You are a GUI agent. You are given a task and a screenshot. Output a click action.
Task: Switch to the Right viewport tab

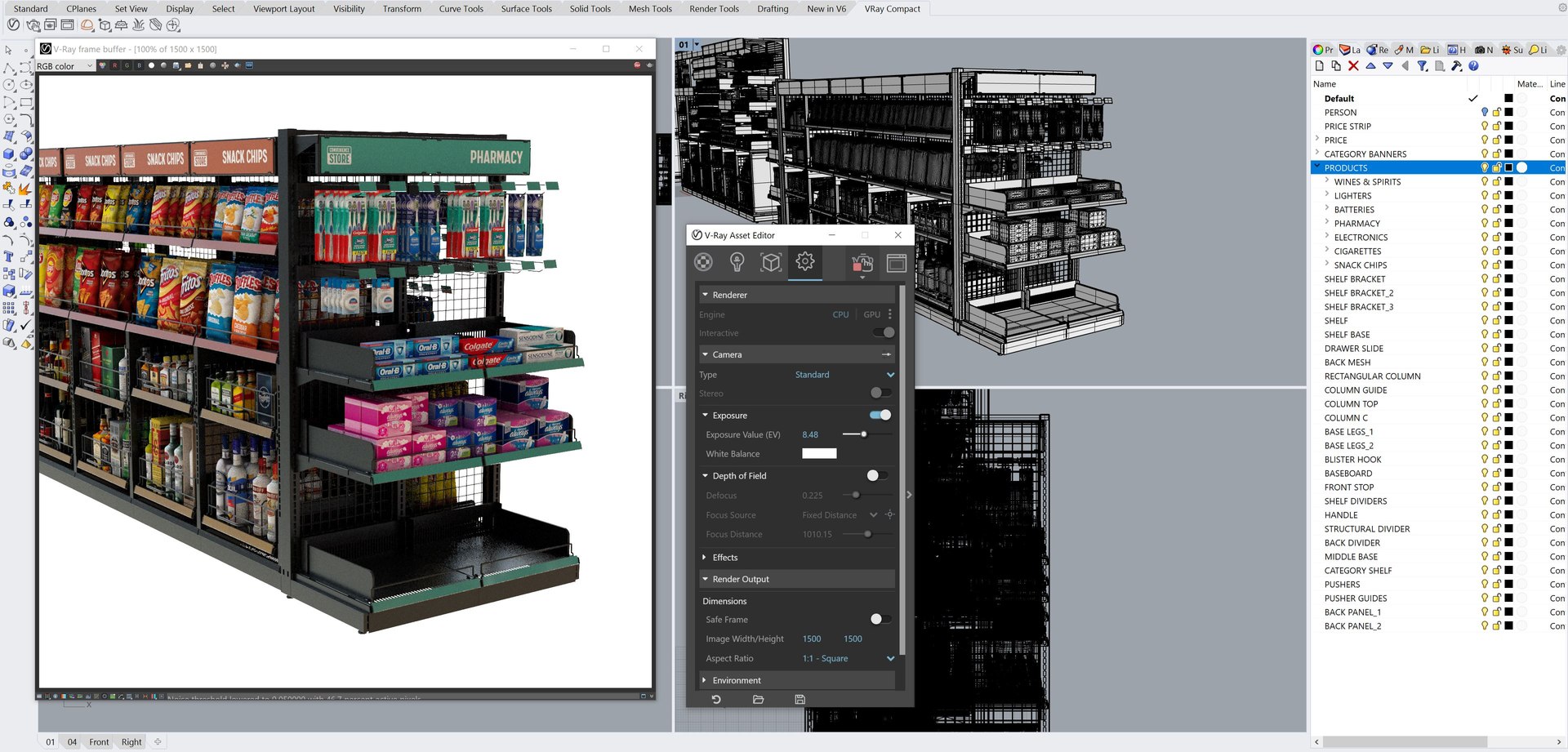tap(131, 742)
